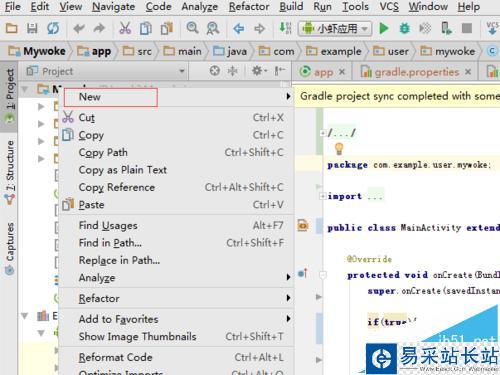Click the lightbulb intention icon
Image resolution: width=500 pixels, height=375 pixels.
click(339, 148)
